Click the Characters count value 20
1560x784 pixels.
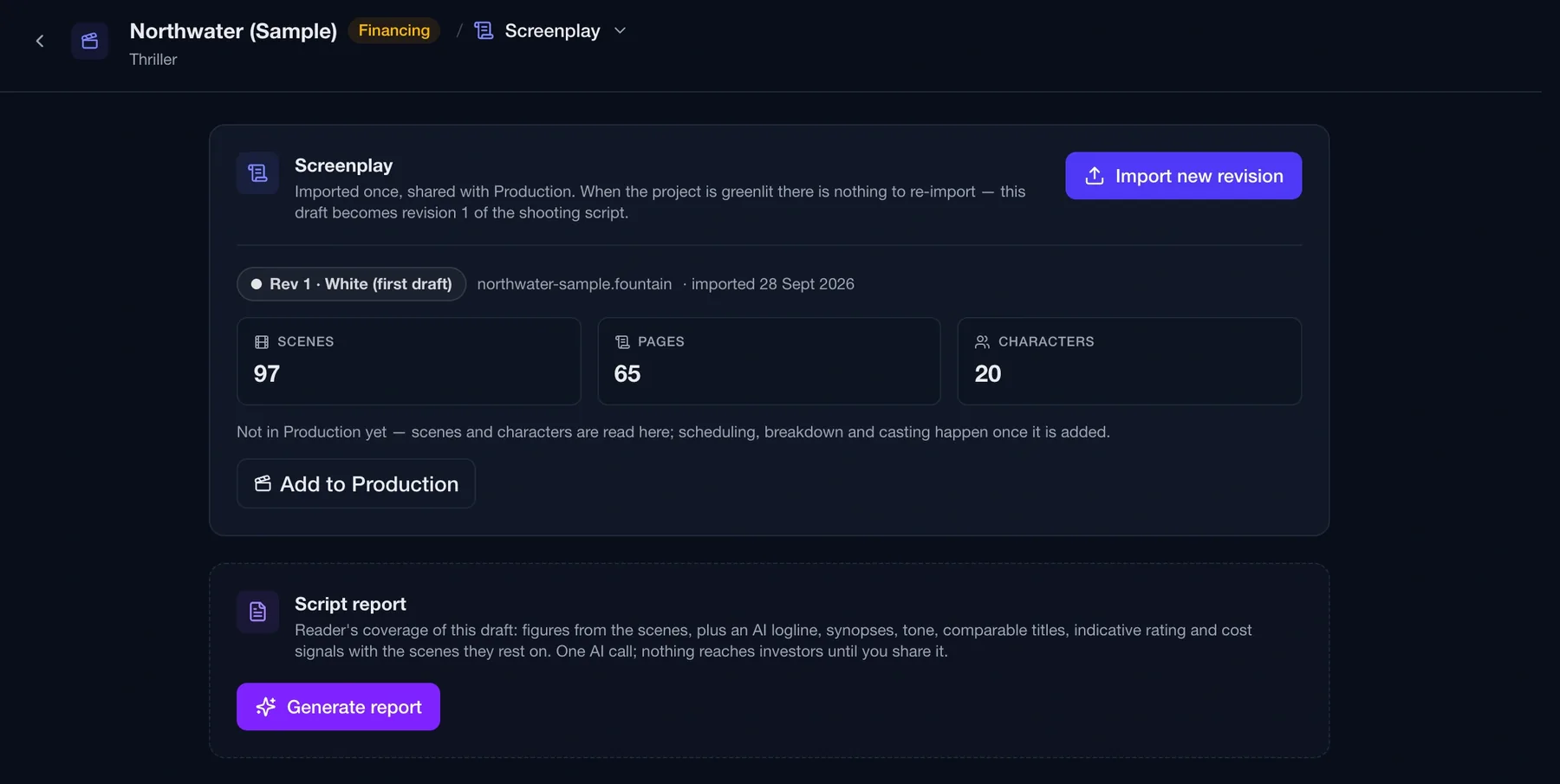coord(988,373)
